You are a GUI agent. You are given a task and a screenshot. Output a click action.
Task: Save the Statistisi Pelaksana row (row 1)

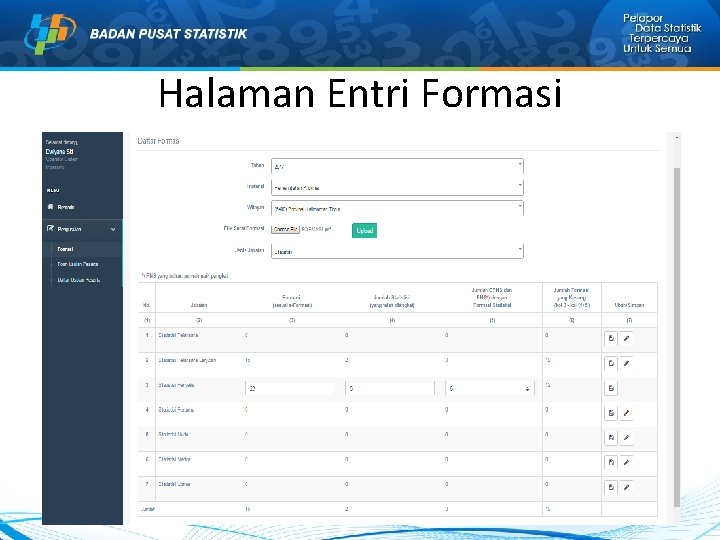(x=611, y=338)
